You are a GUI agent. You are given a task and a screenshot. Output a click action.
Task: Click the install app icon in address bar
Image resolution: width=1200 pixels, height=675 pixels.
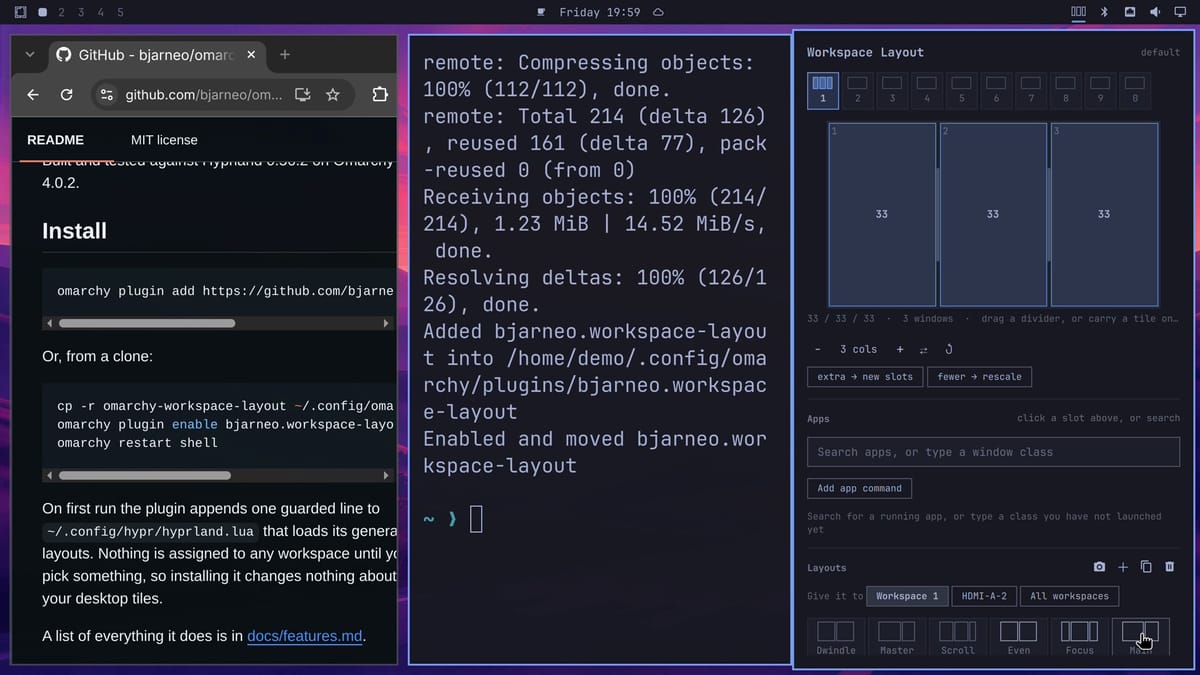(302, 95)
